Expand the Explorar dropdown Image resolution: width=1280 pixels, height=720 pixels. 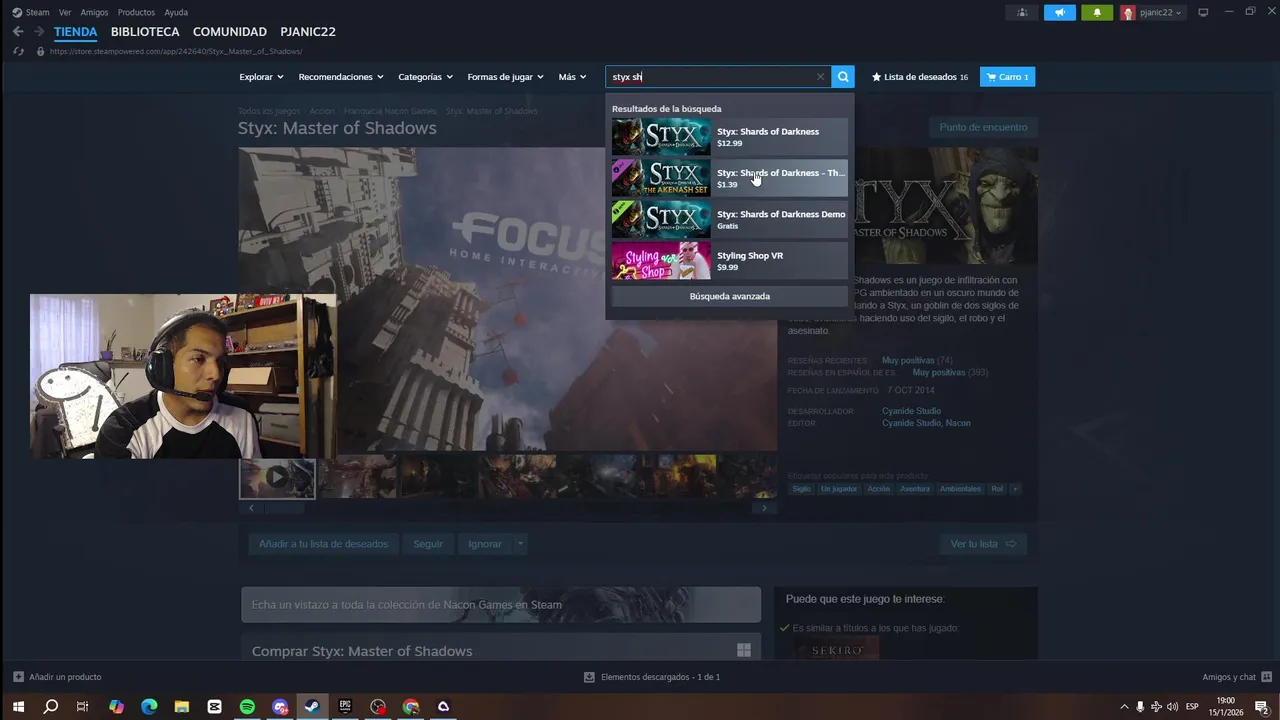point(261,77)
